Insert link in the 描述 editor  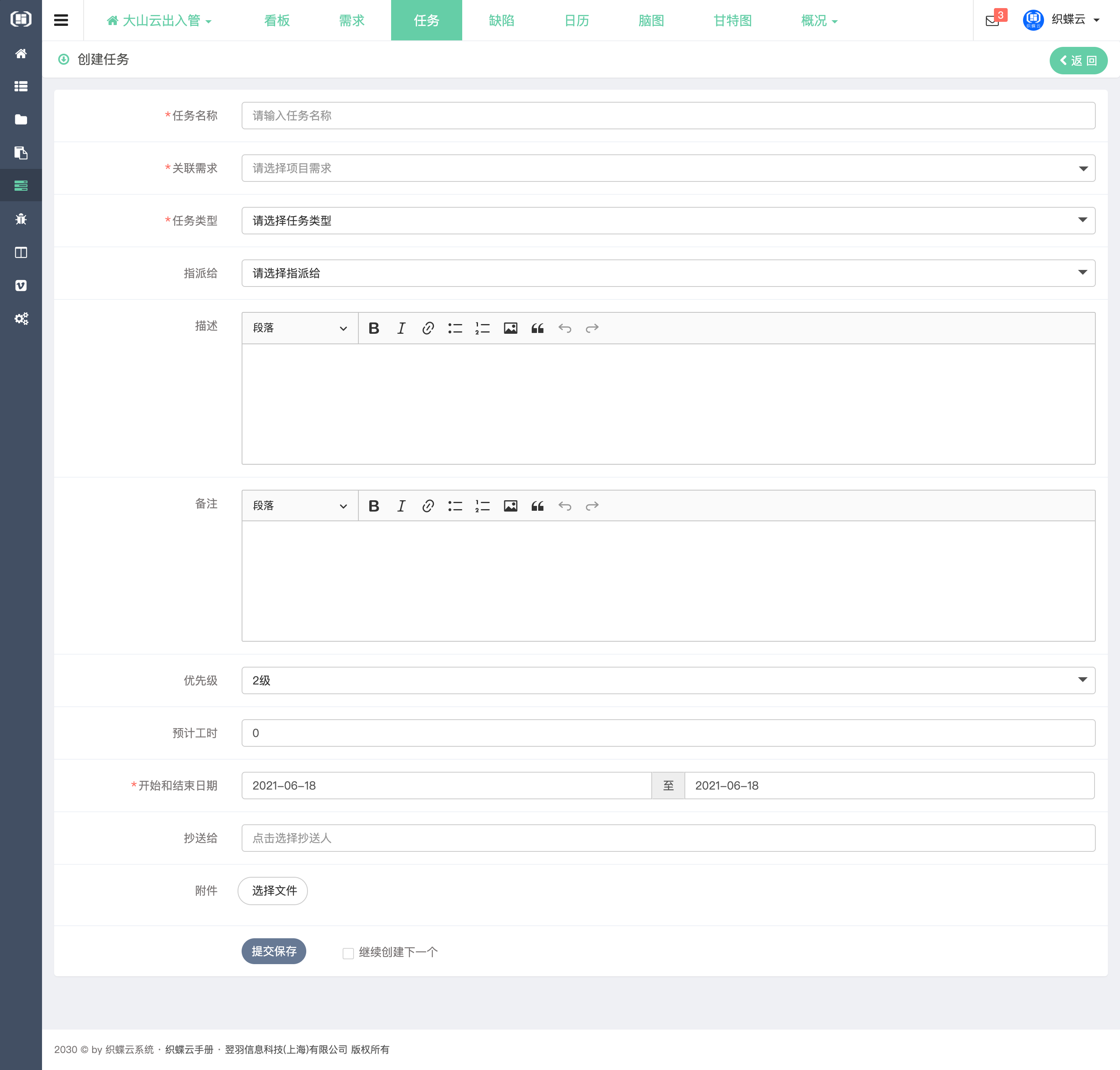point(428,328)
